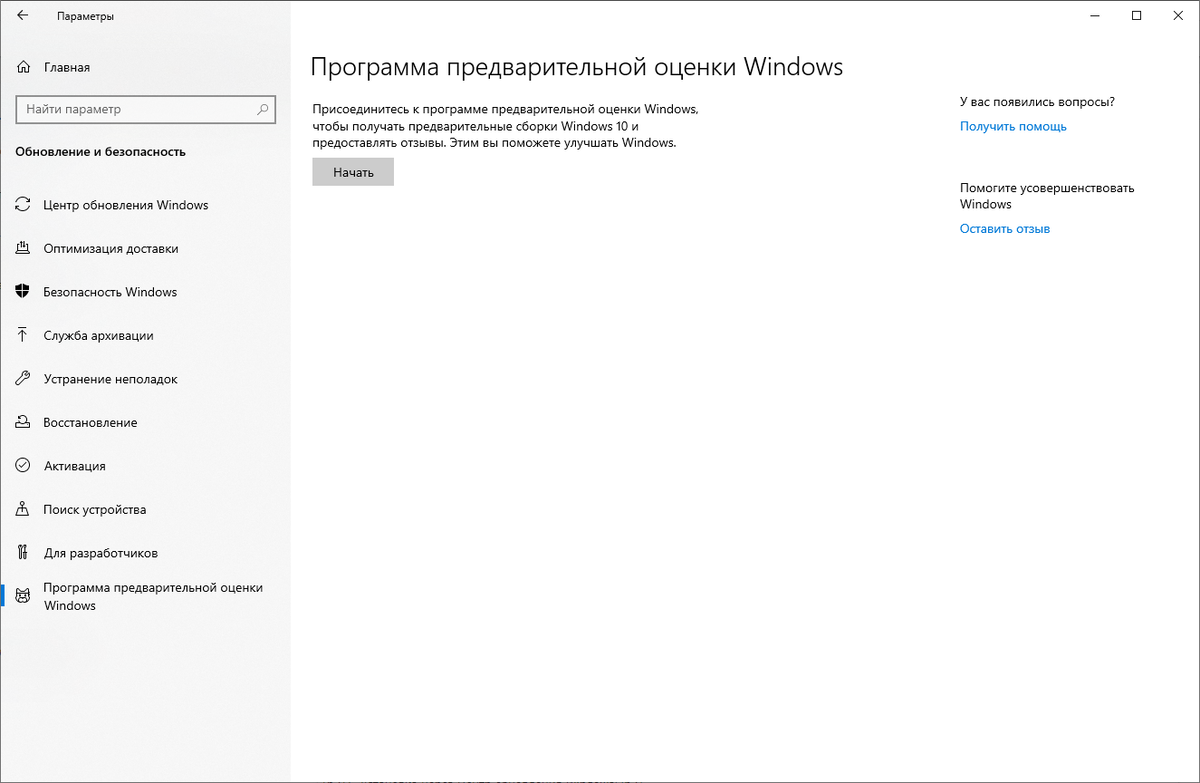Click the Оптимизация доставки icon
The image size is (1200, 783).
23,248
